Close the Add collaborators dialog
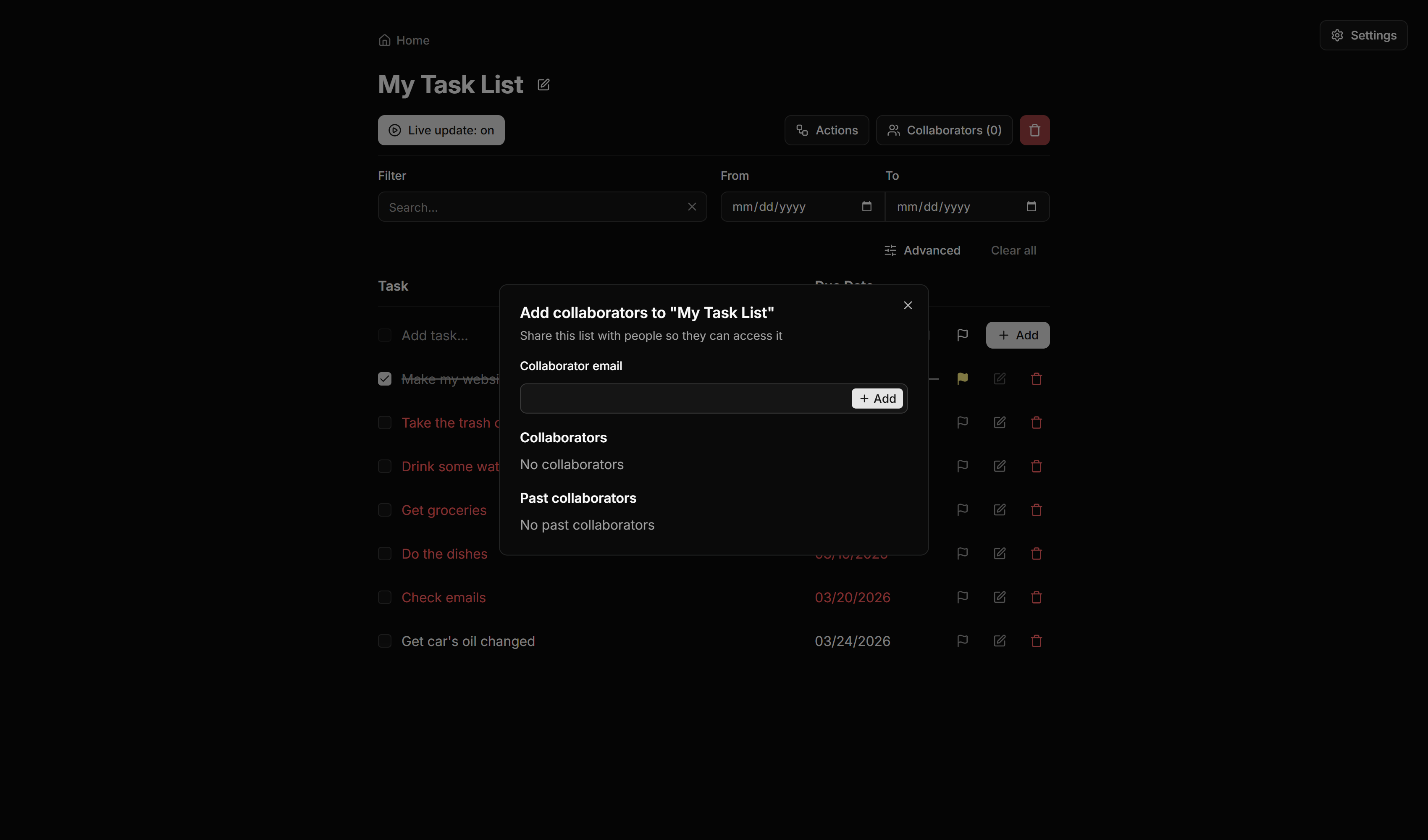Image resolution: width=1428 pixels, height=840 pixels. pos(907,305)
